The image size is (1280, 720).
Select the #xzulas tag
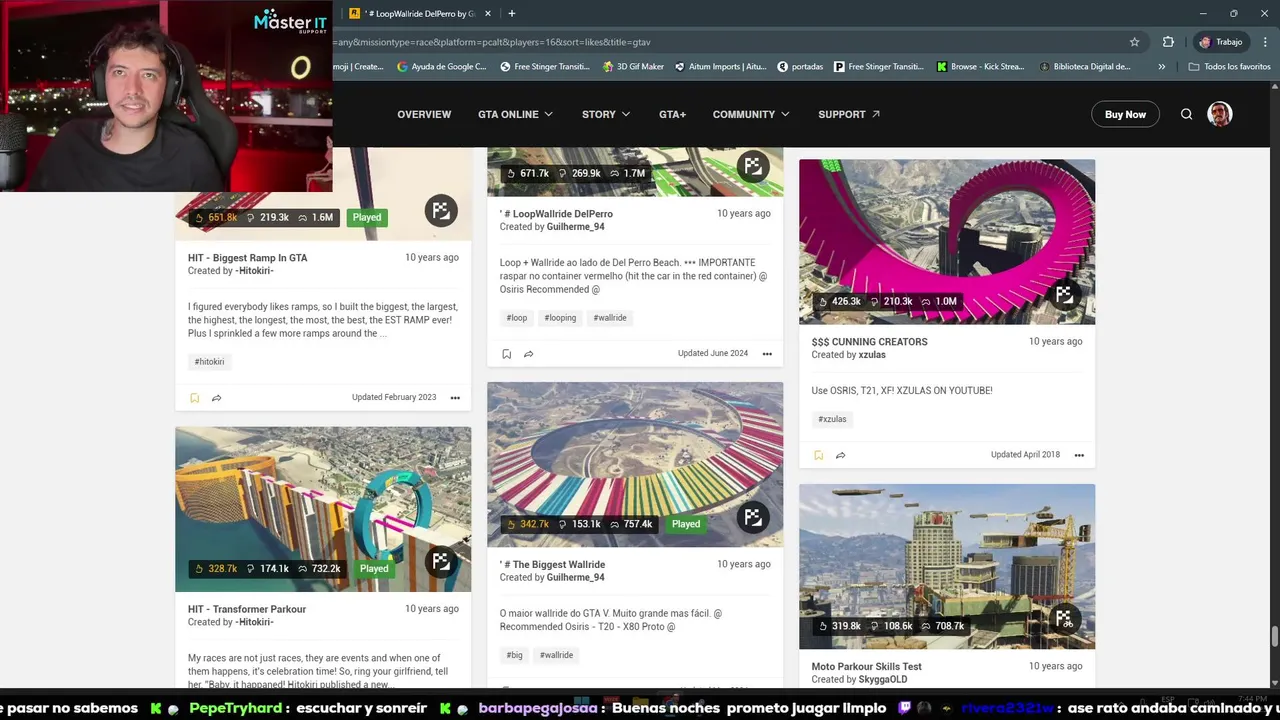click(x=832, y=419)
